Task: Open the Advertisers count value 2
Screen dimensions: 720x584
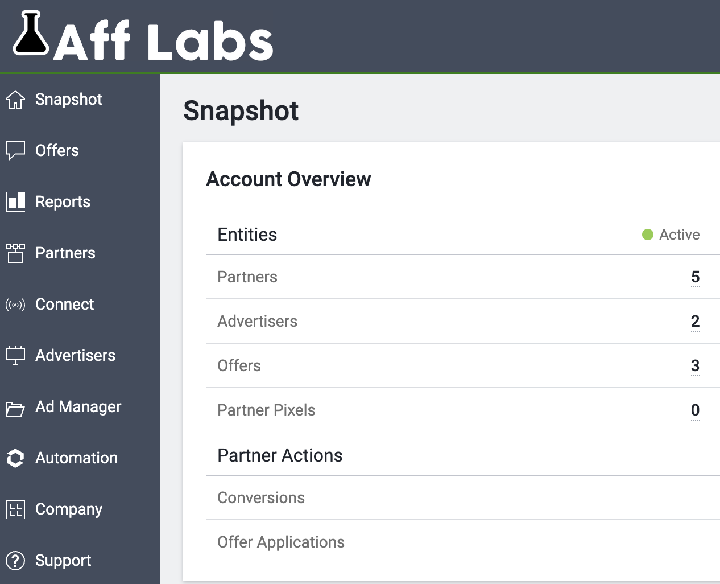Action: point(695,322)
